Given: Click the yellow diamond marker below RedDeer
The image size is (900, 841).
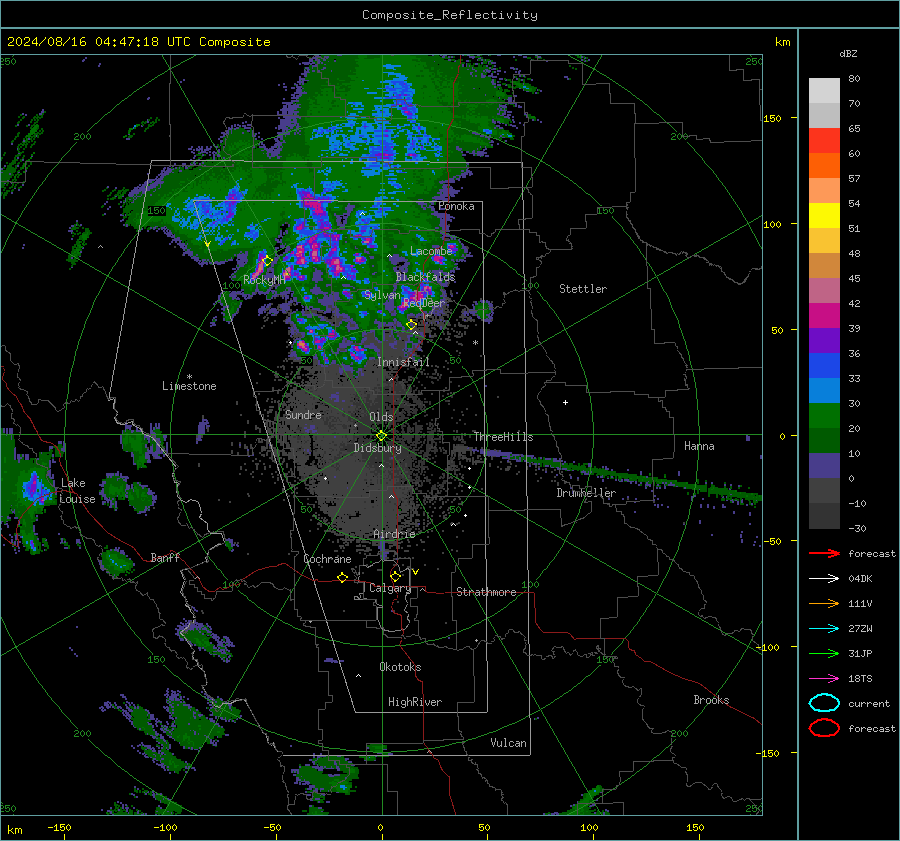Looking at the screenshot, I should coord(411,324).
